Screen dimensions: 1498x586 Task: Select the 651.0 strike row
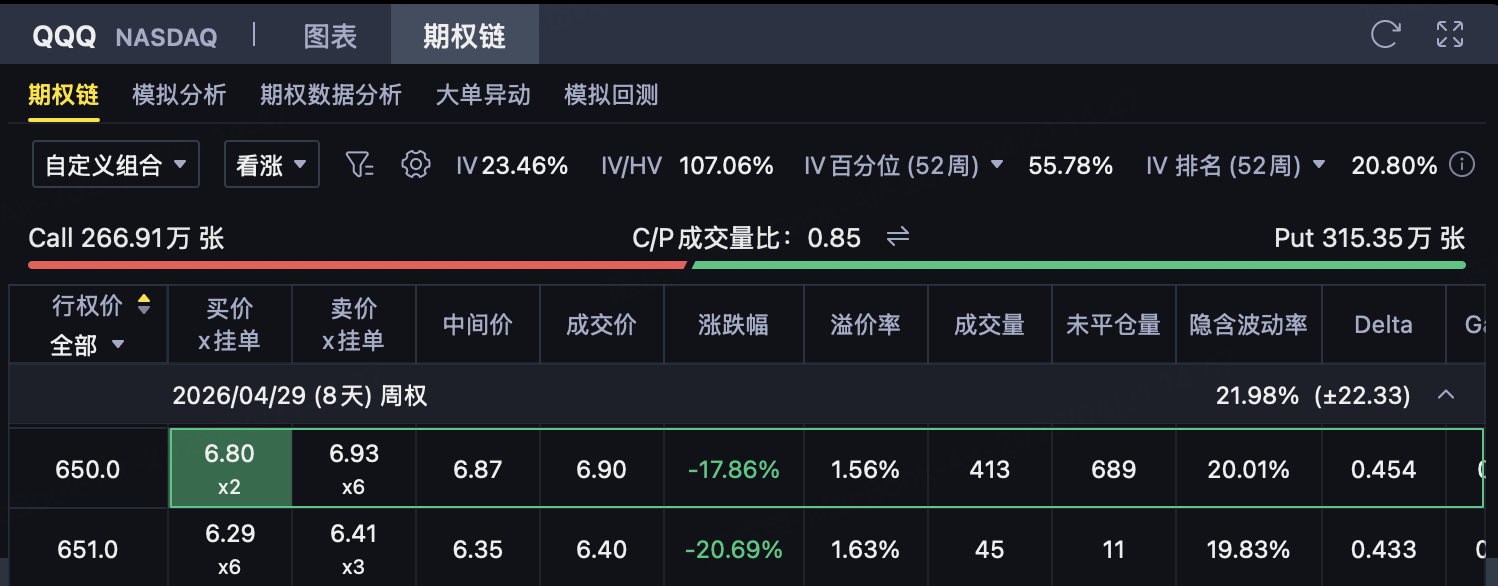[88, 549]
